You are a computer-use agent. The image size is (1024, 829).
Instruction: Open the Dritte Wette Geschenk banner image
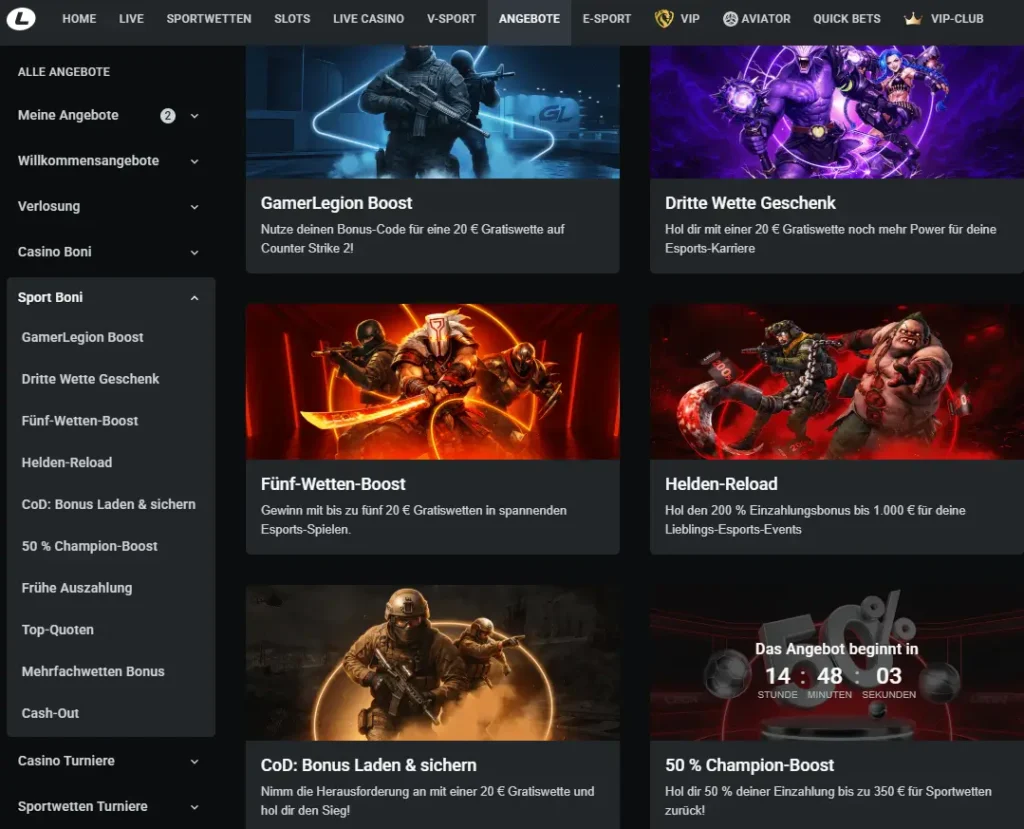[837, 112]
